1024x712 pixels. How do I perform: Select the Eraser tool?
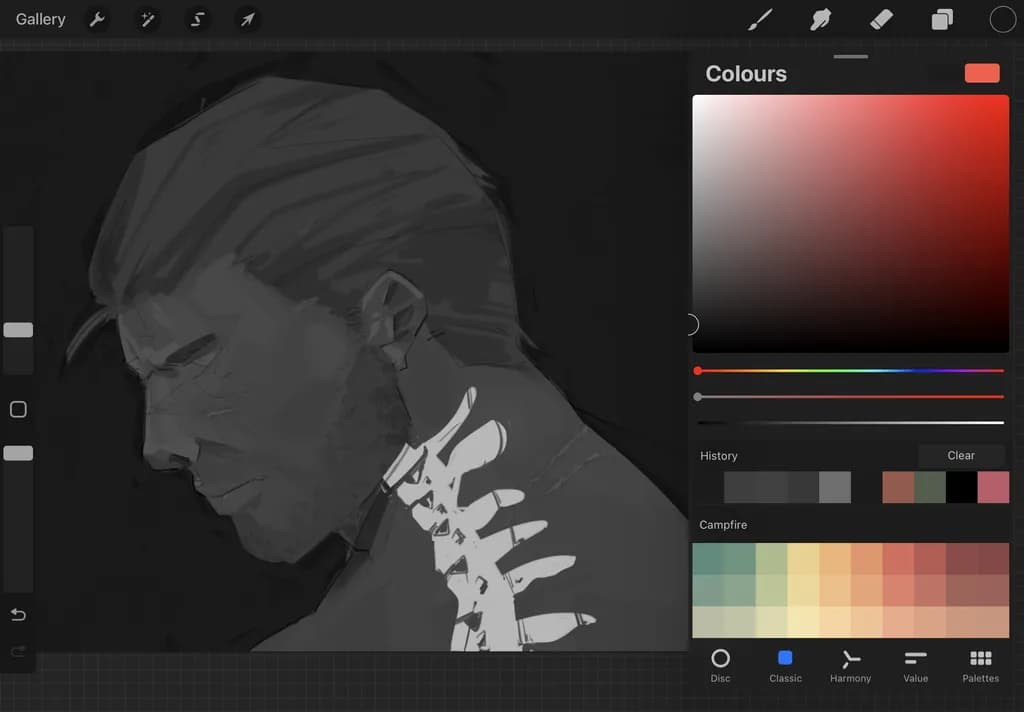point(881,20)
